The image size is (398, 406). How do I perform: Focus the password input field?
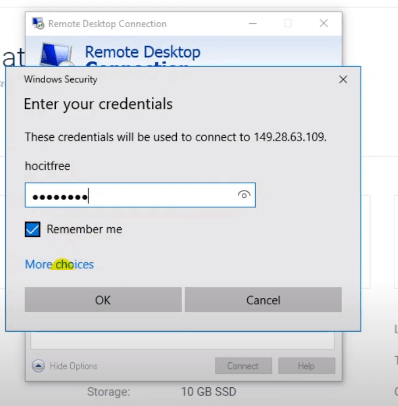pyautogui.click(x=140, y=195)
